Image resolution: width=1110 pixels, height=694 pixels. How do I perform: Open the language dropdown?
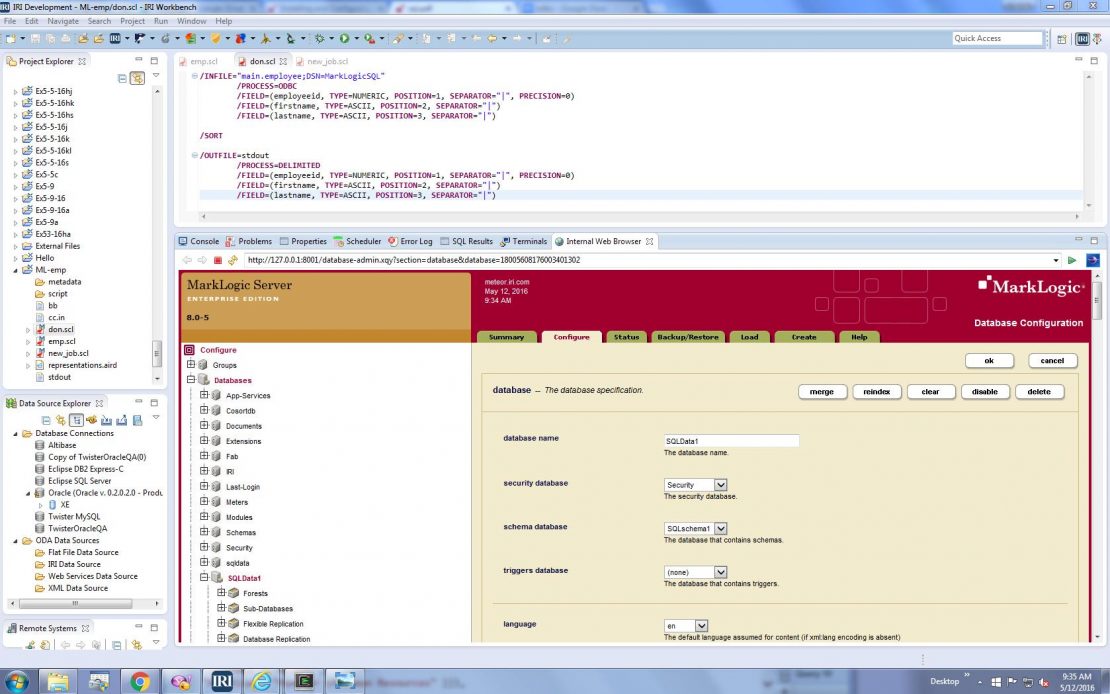(x=701, y=626)
